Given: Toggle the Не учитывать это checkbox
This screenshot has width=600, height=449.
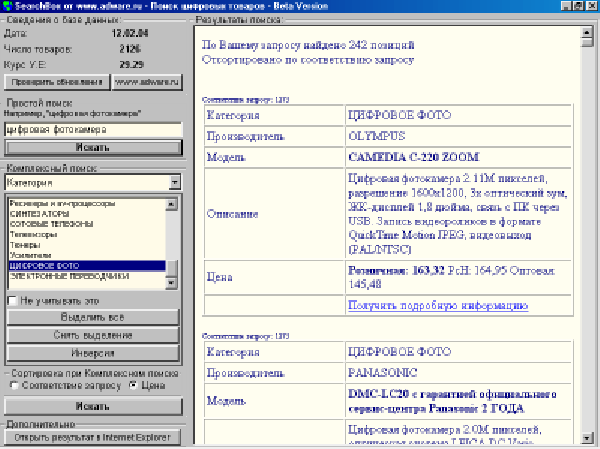Looking at the screenshot, I should 13,301.
